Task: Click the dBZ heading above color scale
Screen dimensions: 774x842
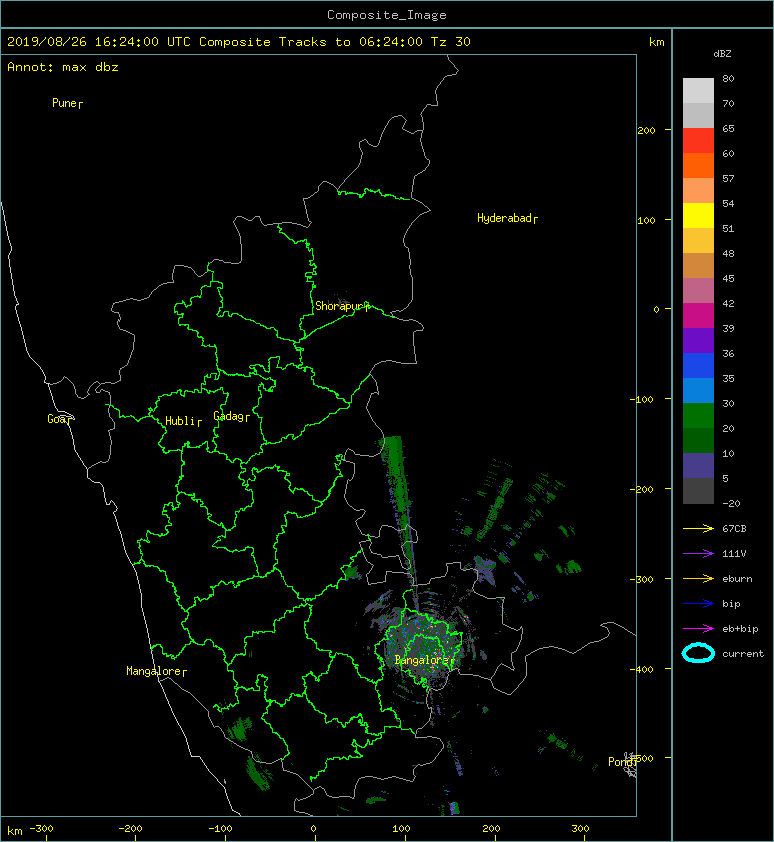Action: click(x=722, y=54)
